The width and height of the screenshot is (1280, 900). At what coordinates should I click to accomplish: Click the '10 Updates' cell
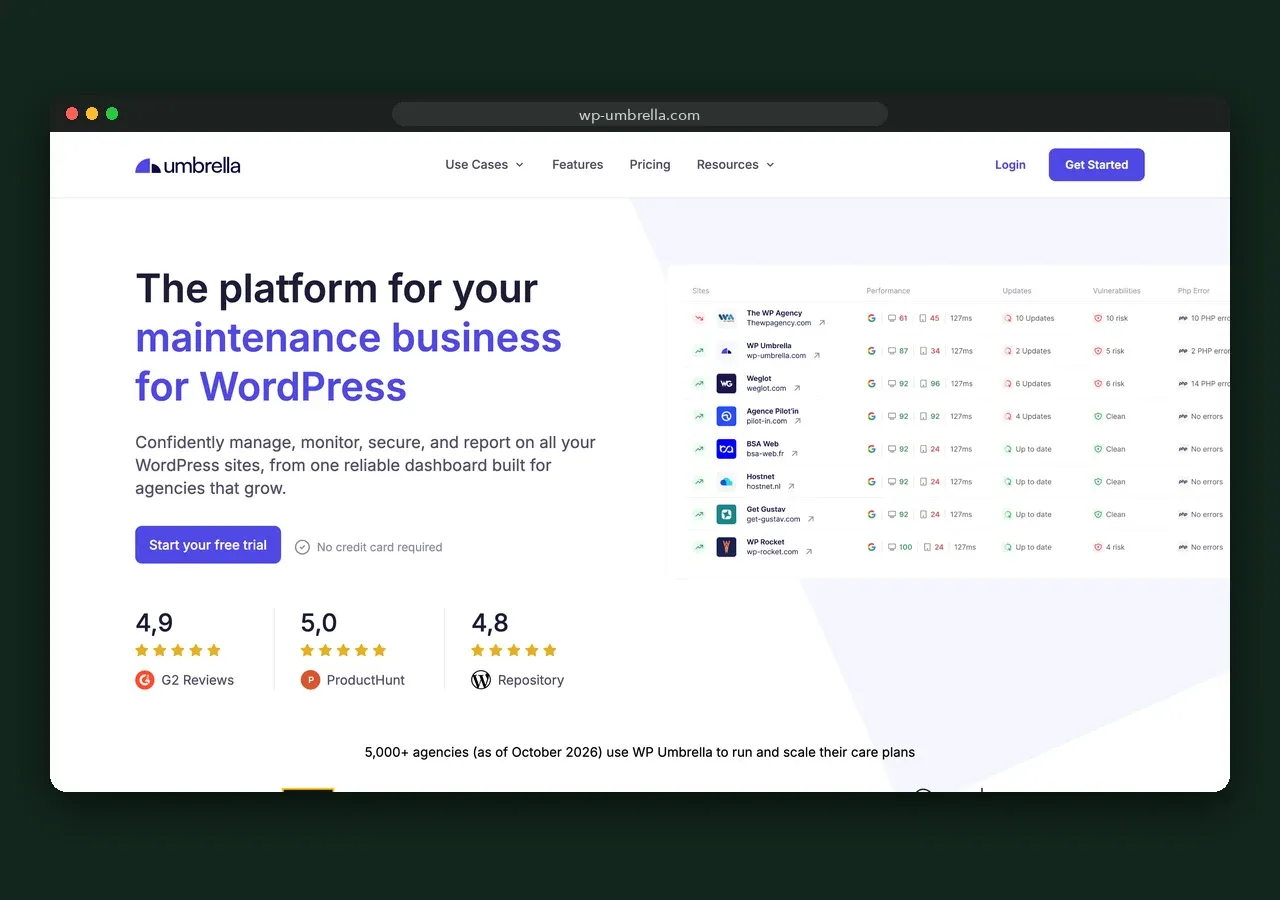click(1029, 318)
